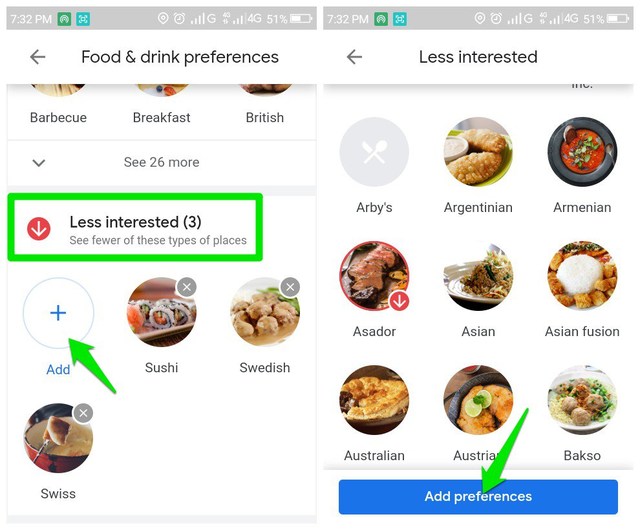Choose the Asian cuisine thumbnail

point(478,276)
